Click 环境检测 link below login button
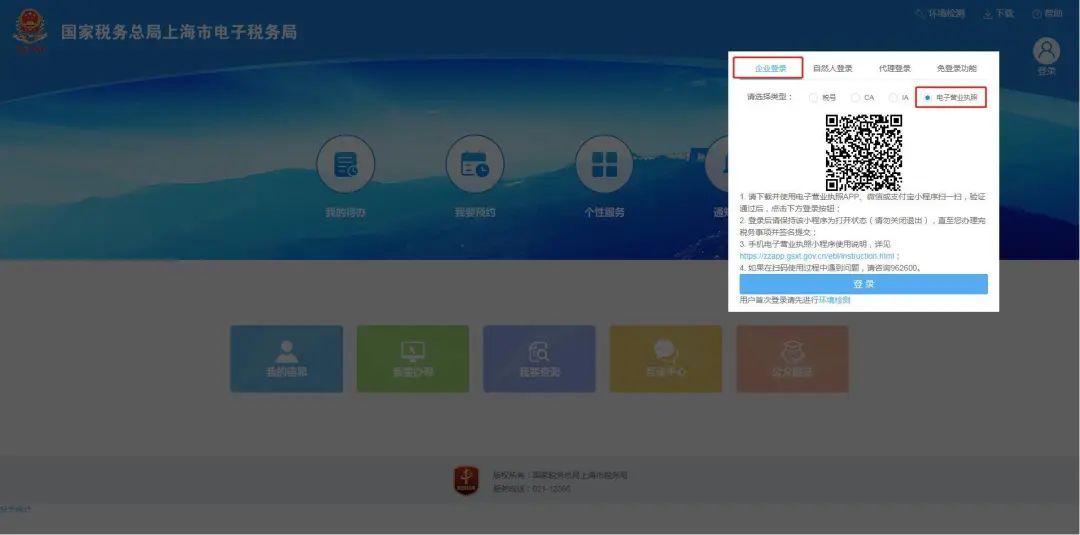 (834, 300)
